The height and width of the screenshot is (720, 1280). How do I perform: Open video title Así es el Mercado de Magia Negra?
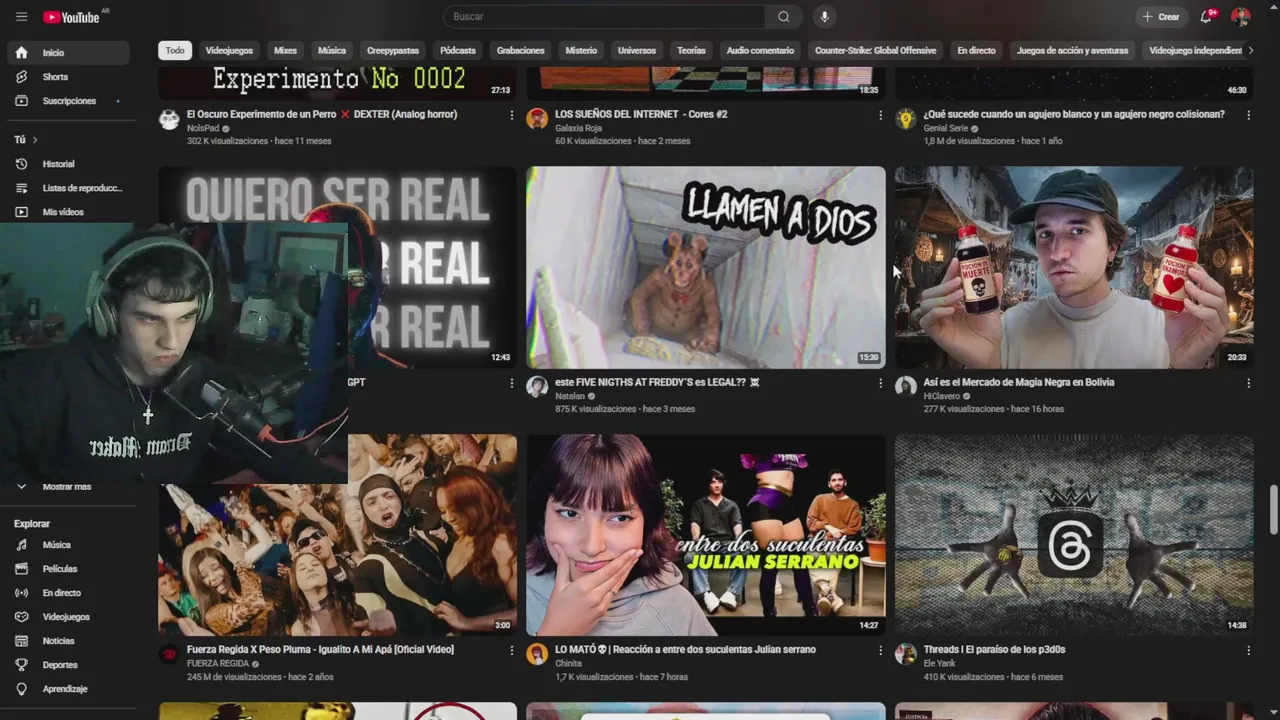(1019, 382)
